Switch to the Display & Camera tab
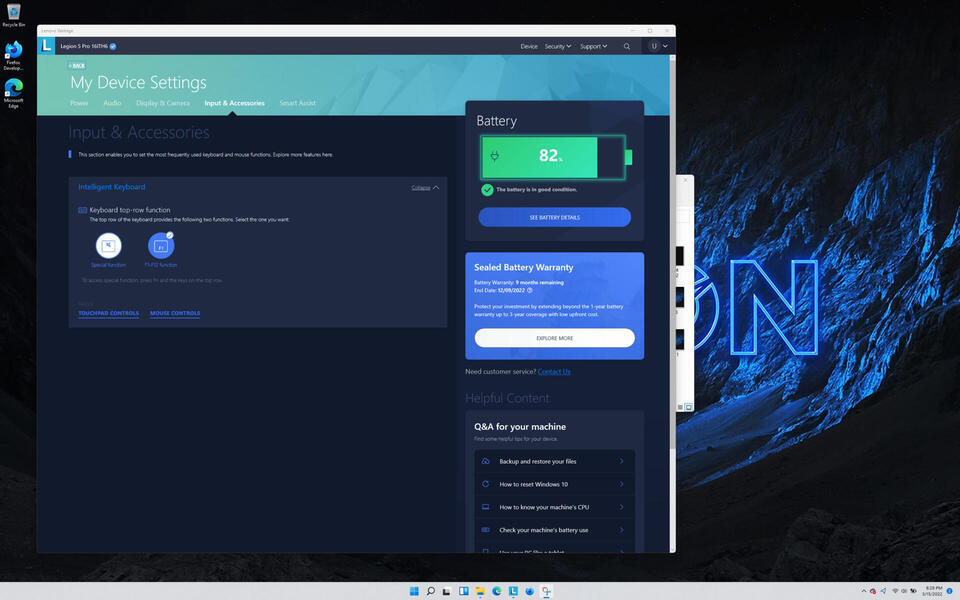This screenshot has height=600, width=960. pos(163,103)
